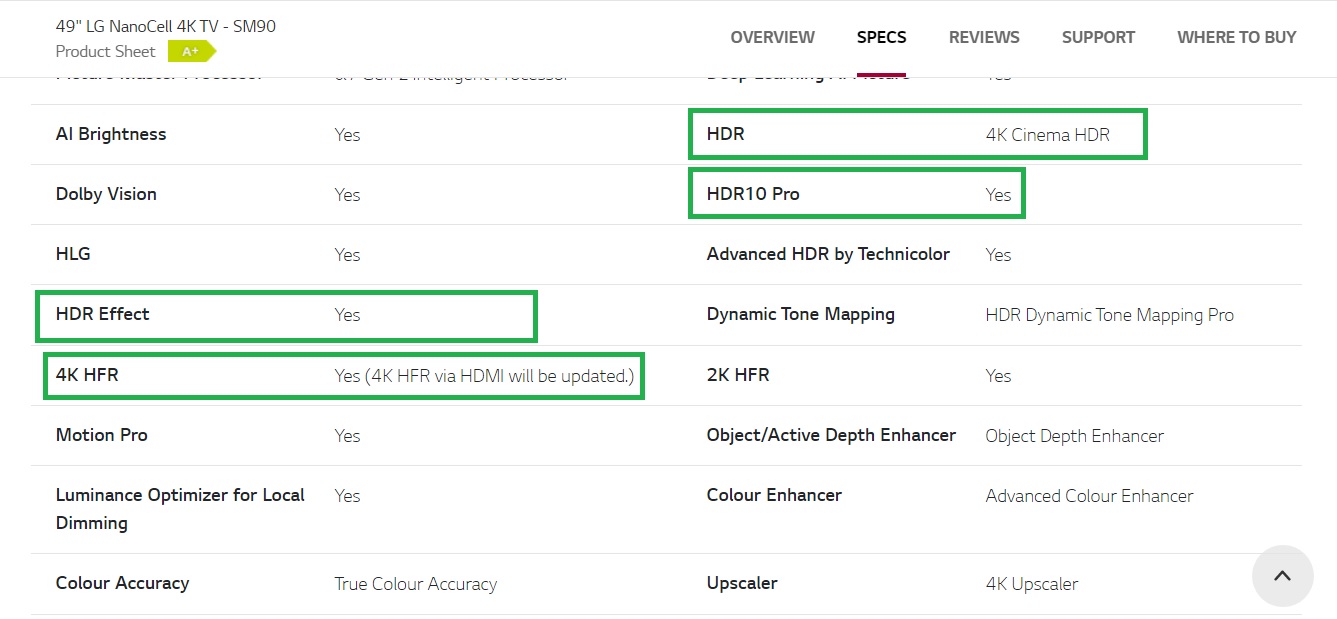The image size is (1337, 619).
Task: Click the Advanced Colour Enhancer value
Action: pyautogui.click(x=1089, y=496)
